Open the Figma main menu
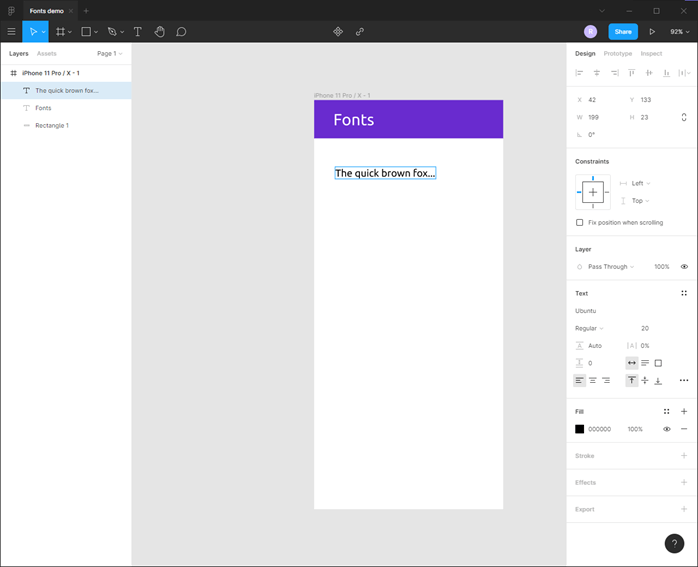This screenshot has width=698, height=567. click(11, 32)
